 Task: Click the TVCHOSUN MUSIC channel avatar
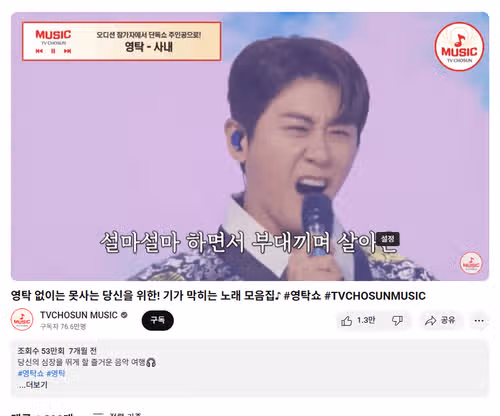[x=22, y=320]
